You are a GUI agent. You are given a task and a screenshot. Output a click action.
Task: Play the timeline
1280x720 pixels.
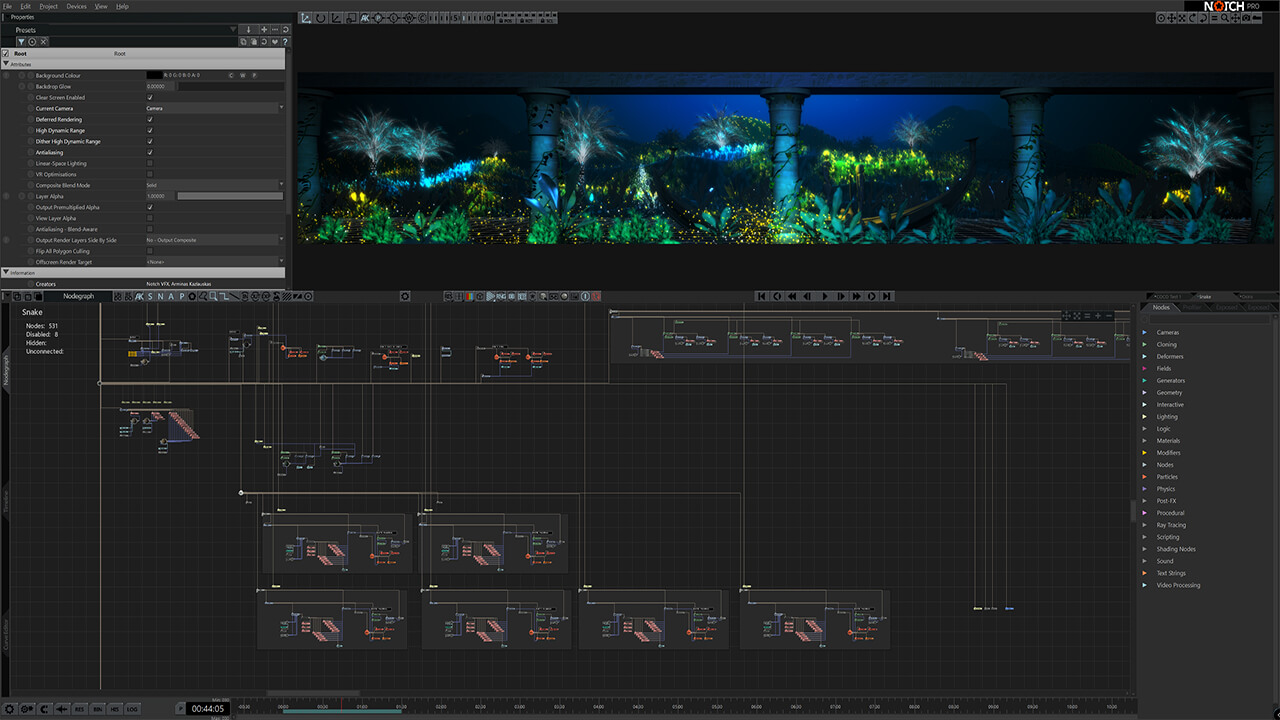825,296
